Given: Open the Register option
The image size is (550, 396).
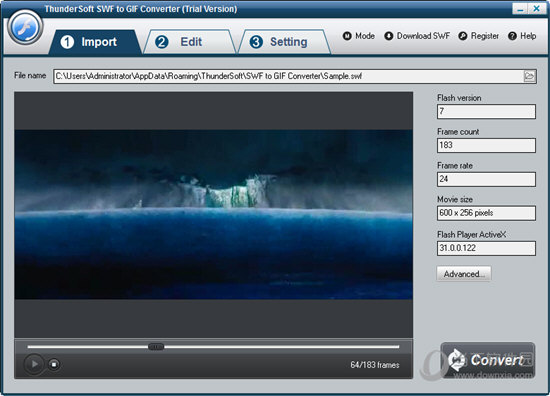Looking at the screenshot, I should point(478,36).
